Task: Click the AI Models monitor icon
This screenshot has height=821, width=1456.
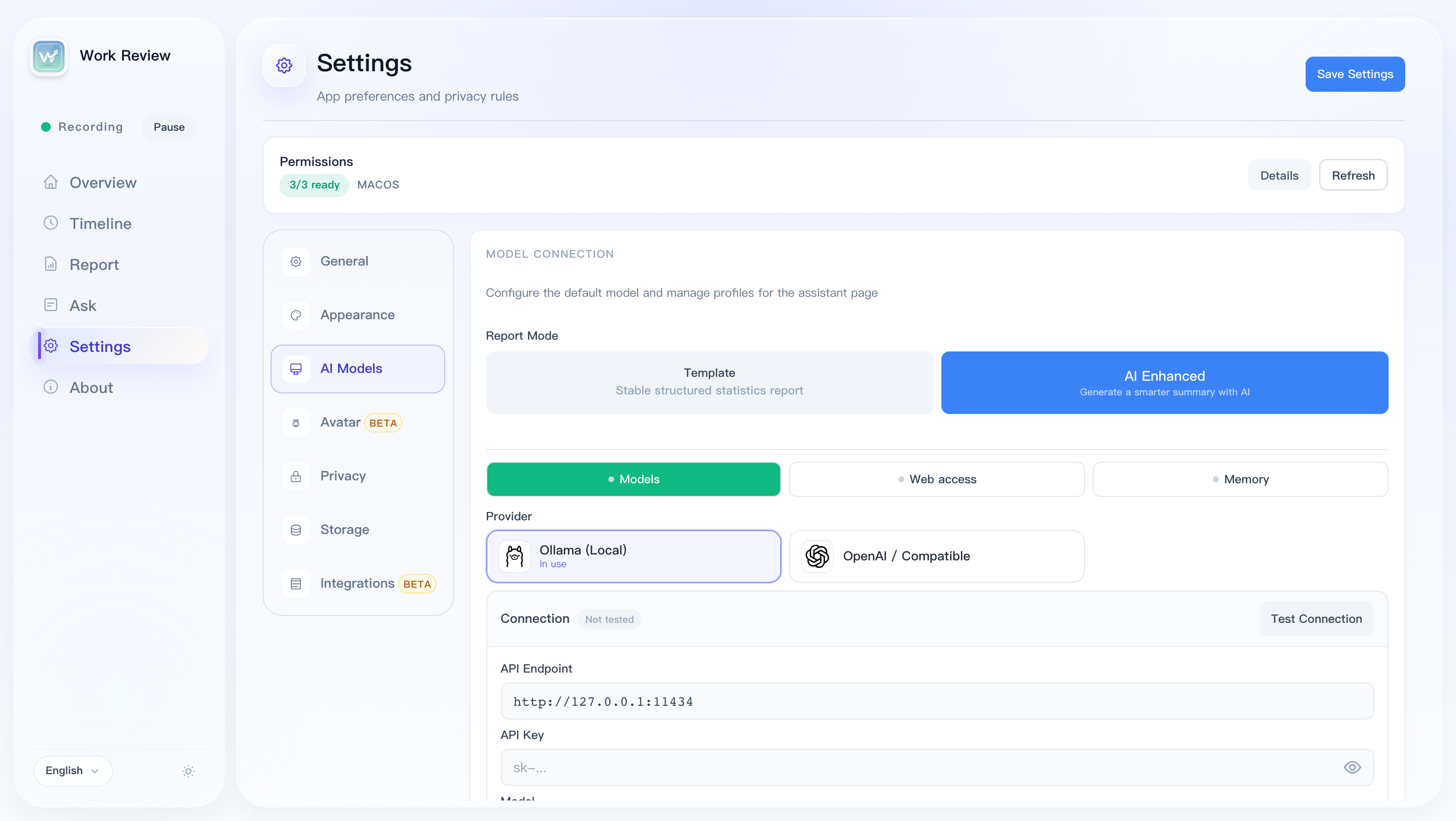Action: pyautogui.click(x=296, y=369)
